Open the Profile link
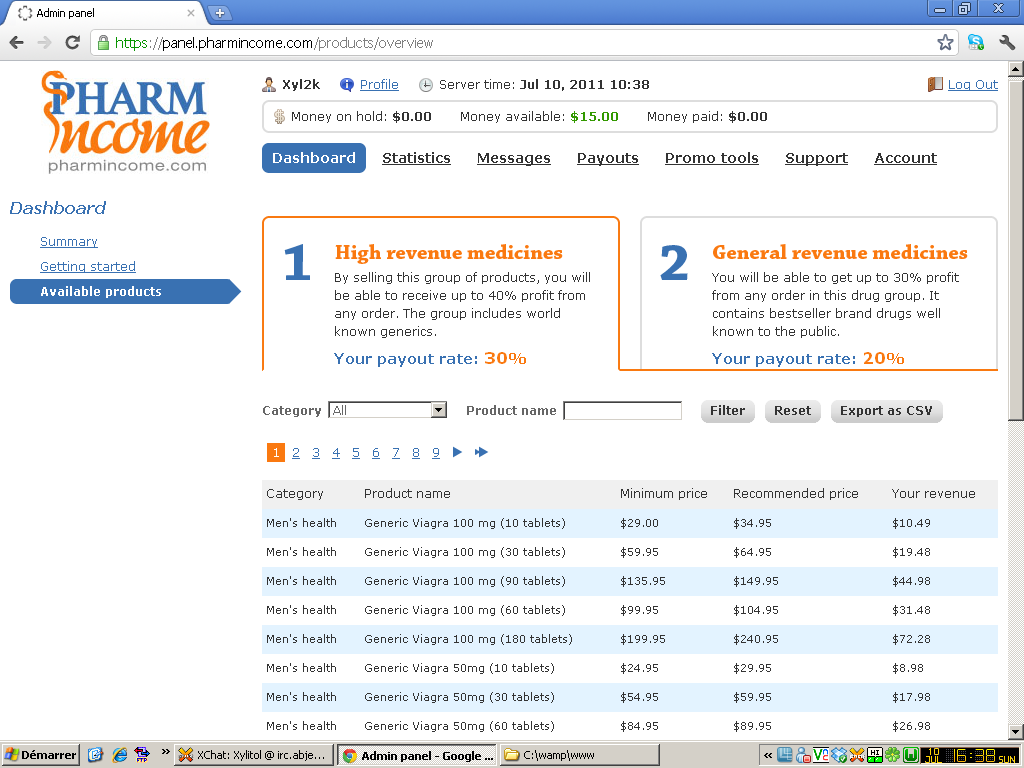Image resolution: width=1024 pixels, height=768 pixels. (x=379, y=85)
